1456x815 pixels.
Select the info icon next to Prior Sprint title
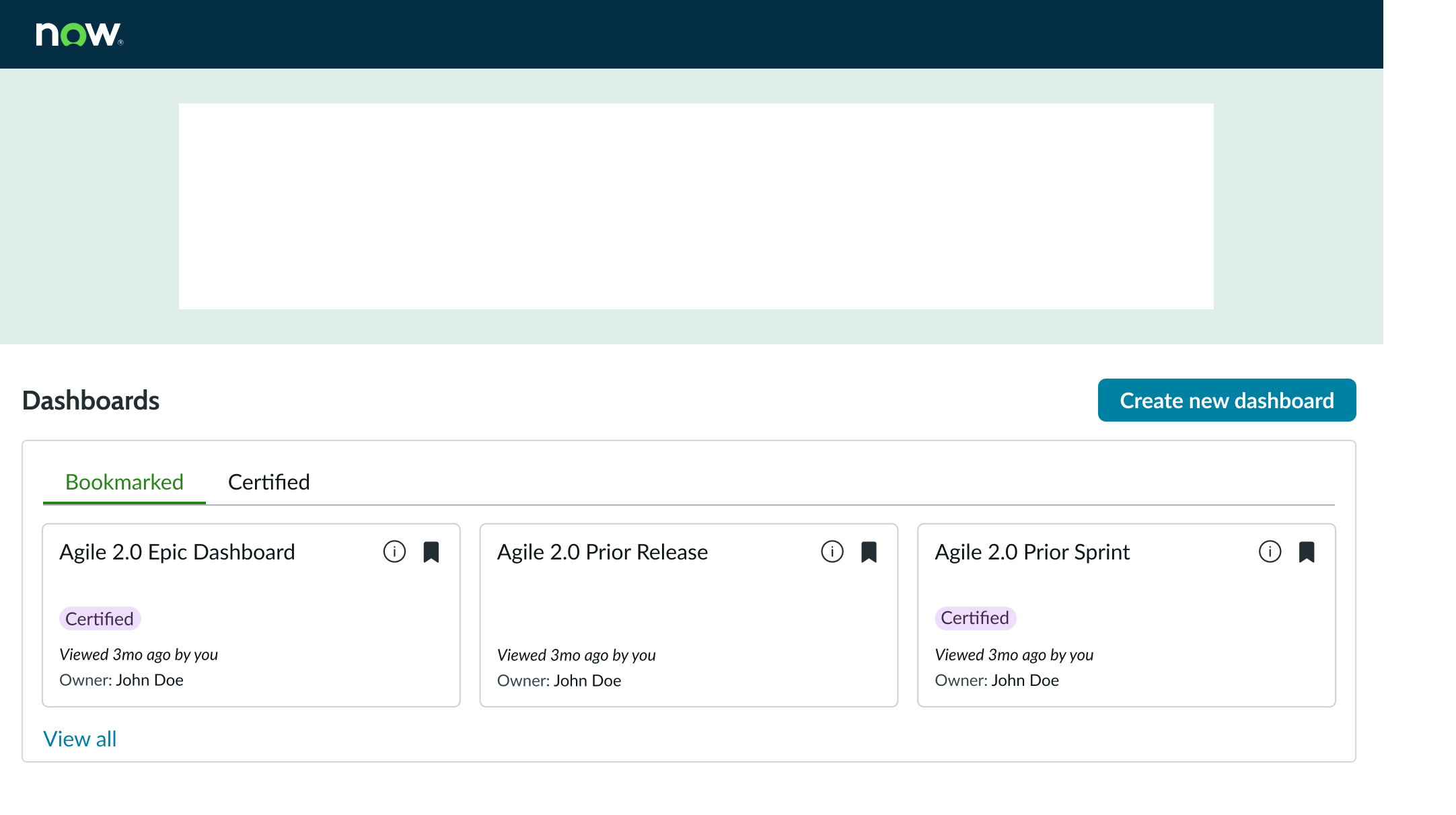(x=1270, y=551)
